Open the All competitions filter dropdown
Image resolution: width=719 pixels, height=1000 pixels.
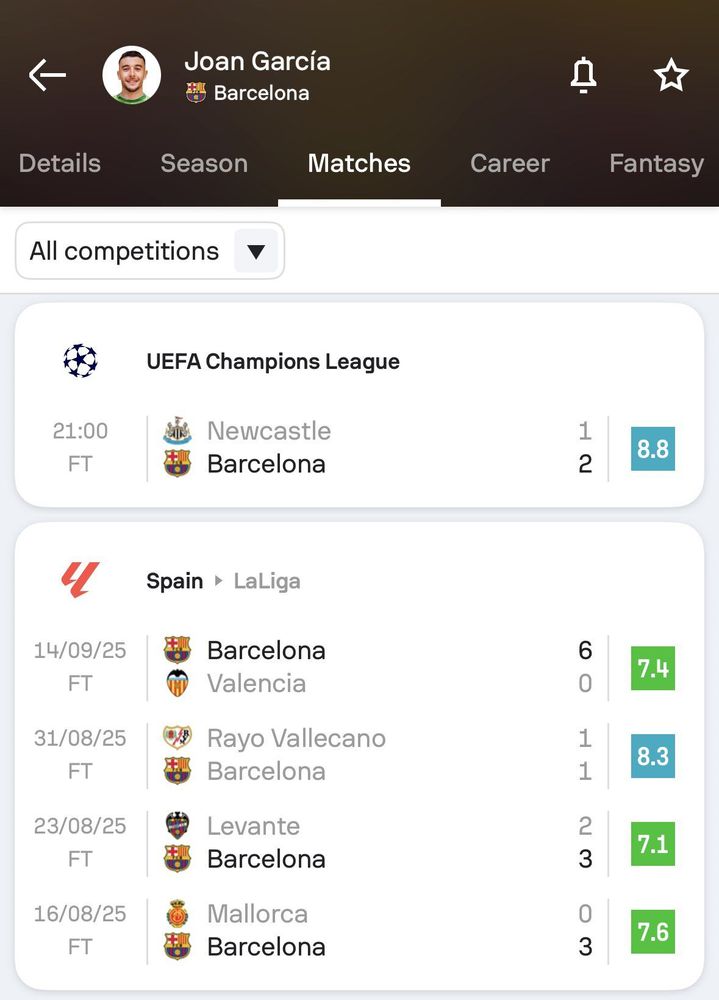pos(149,251)
